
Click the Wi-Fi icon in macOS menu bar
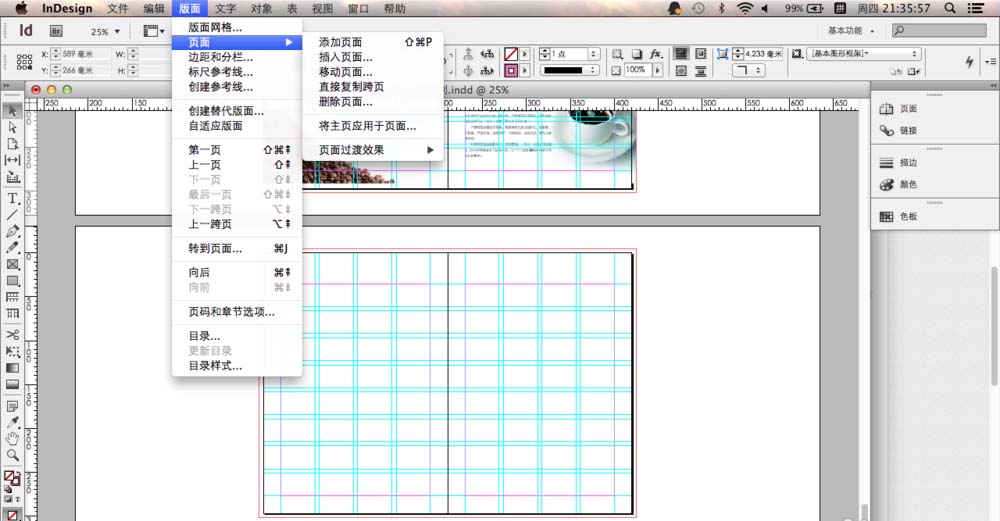pos(745,8)
